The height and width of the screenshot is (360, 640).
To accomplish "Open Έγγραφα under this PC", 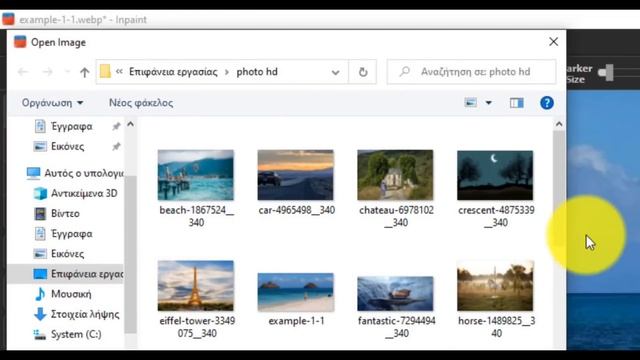I will coord(71,233).
